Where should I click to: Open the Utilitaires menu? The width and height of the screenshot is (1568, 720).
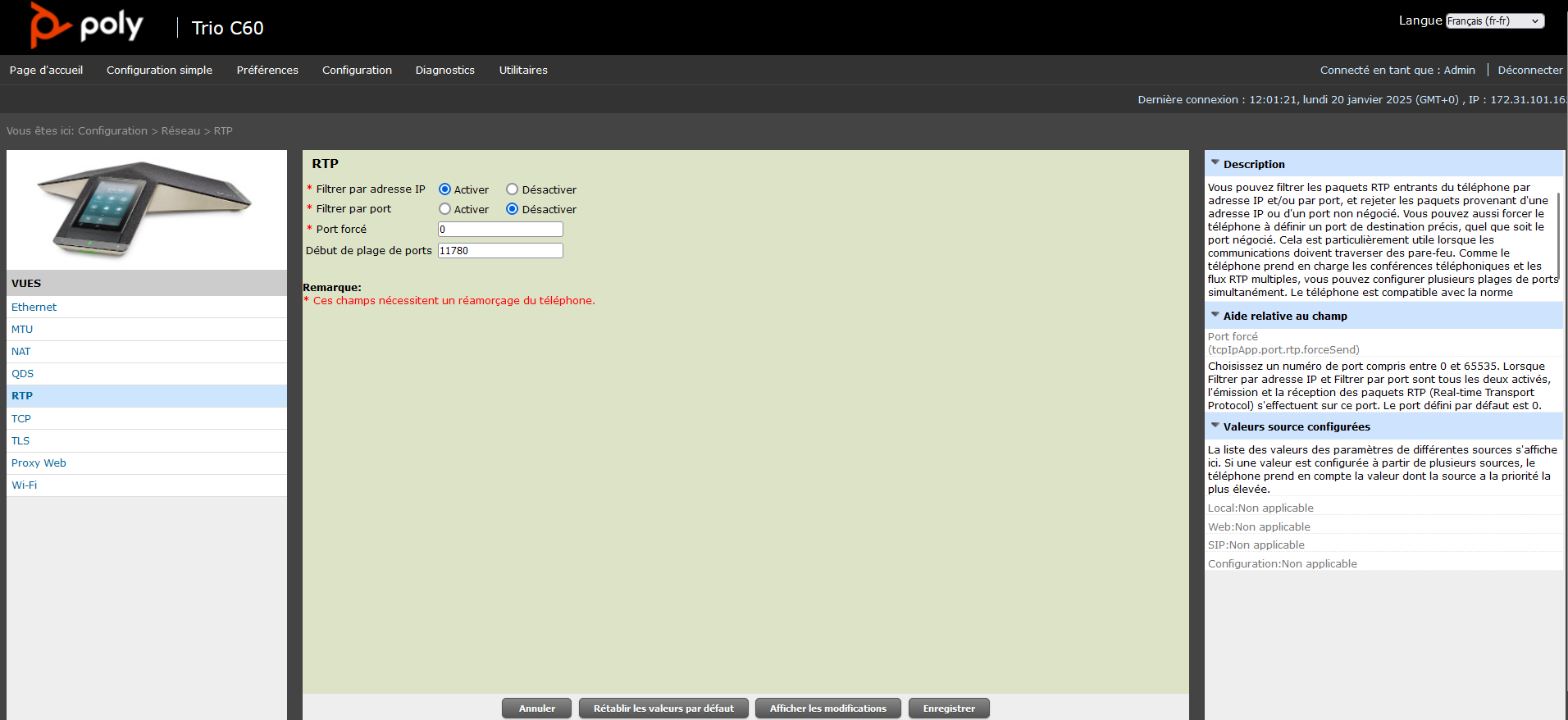click(x=523, y=71)
